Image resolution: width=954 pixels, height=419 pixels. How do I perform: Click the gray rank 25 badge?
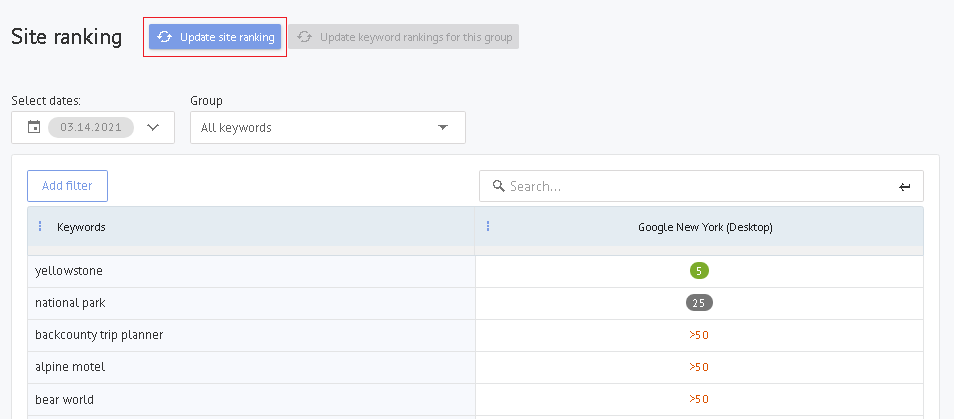(x=699, y=303)
